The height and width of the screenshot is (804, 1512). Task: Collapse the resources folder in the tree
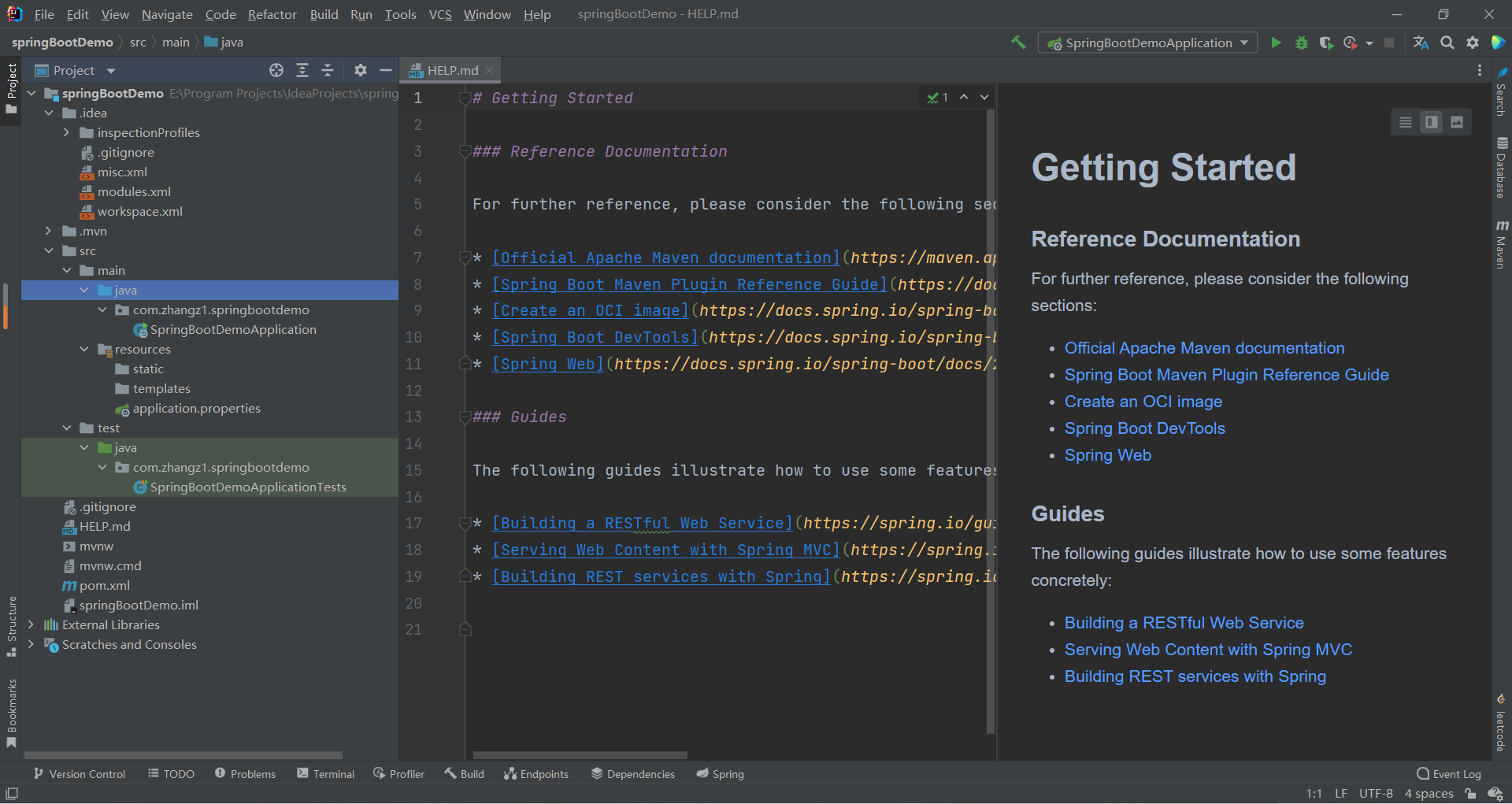tap(84, 349)
